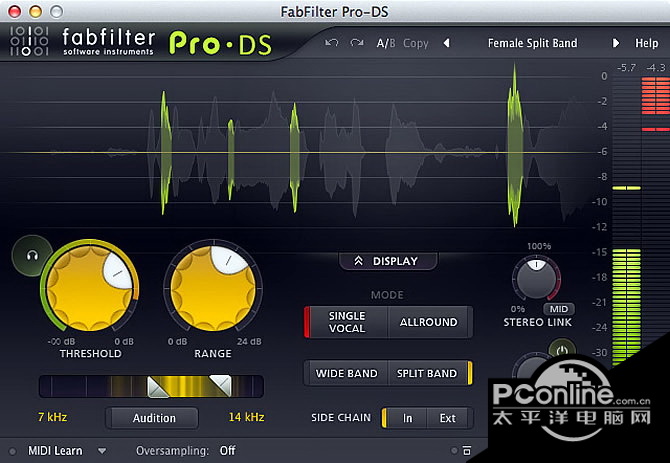Click the Threshold knob
This screenshot has width=670, height=463.
click(89, 288)
